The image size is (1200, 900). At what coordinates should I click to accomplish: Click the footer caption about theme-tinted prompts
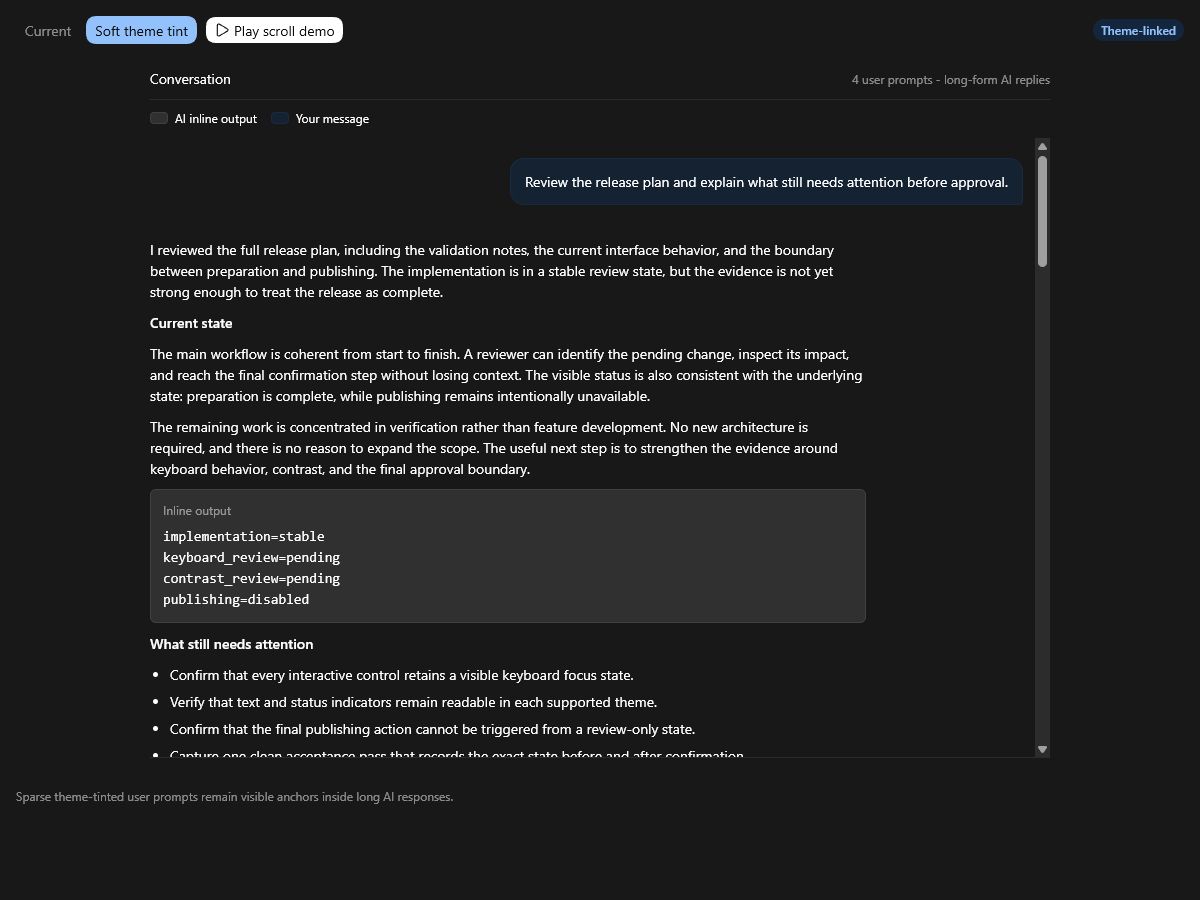pyautogui.click(x=234, y=797)
